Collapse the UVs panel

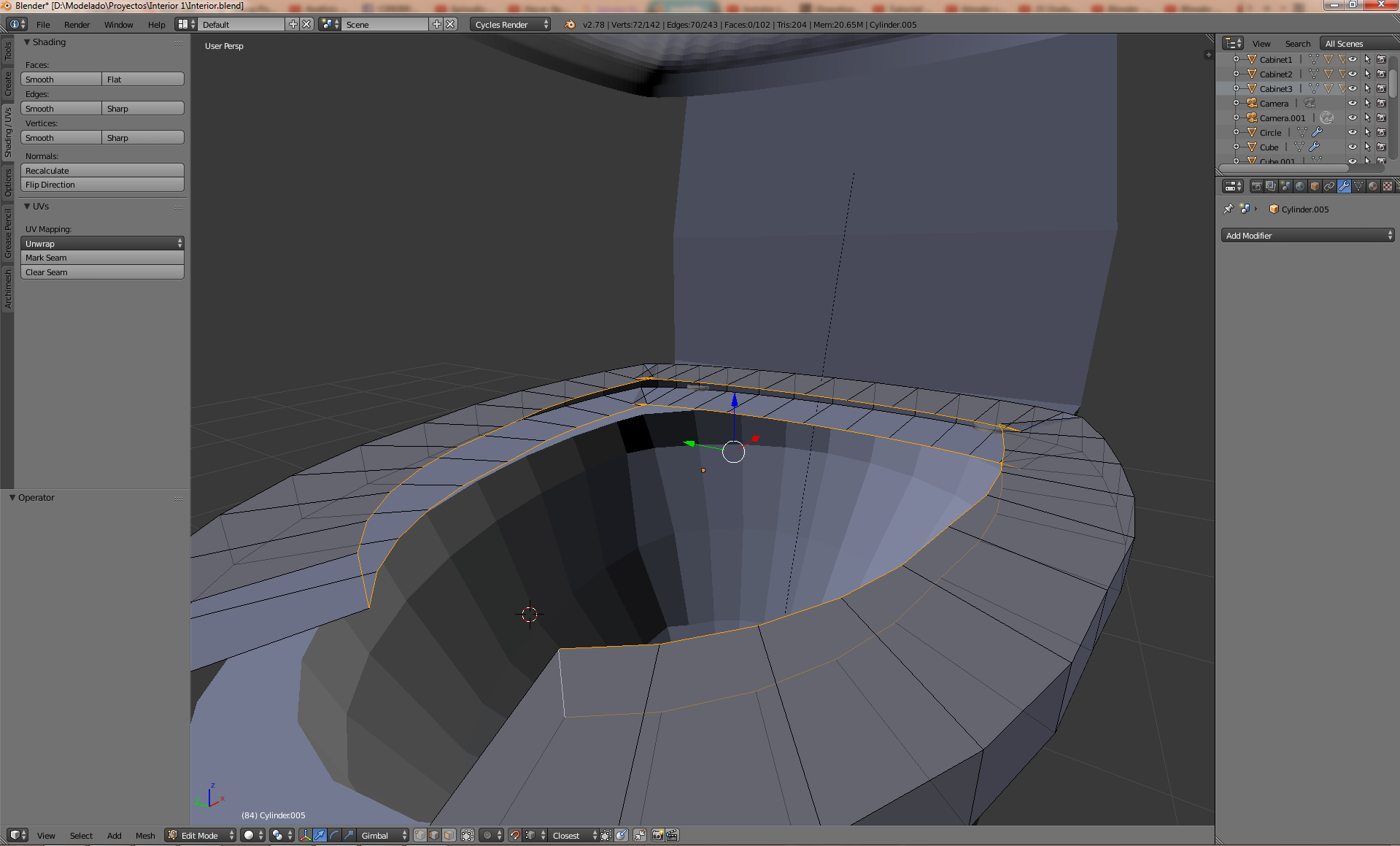click(27, 207)
